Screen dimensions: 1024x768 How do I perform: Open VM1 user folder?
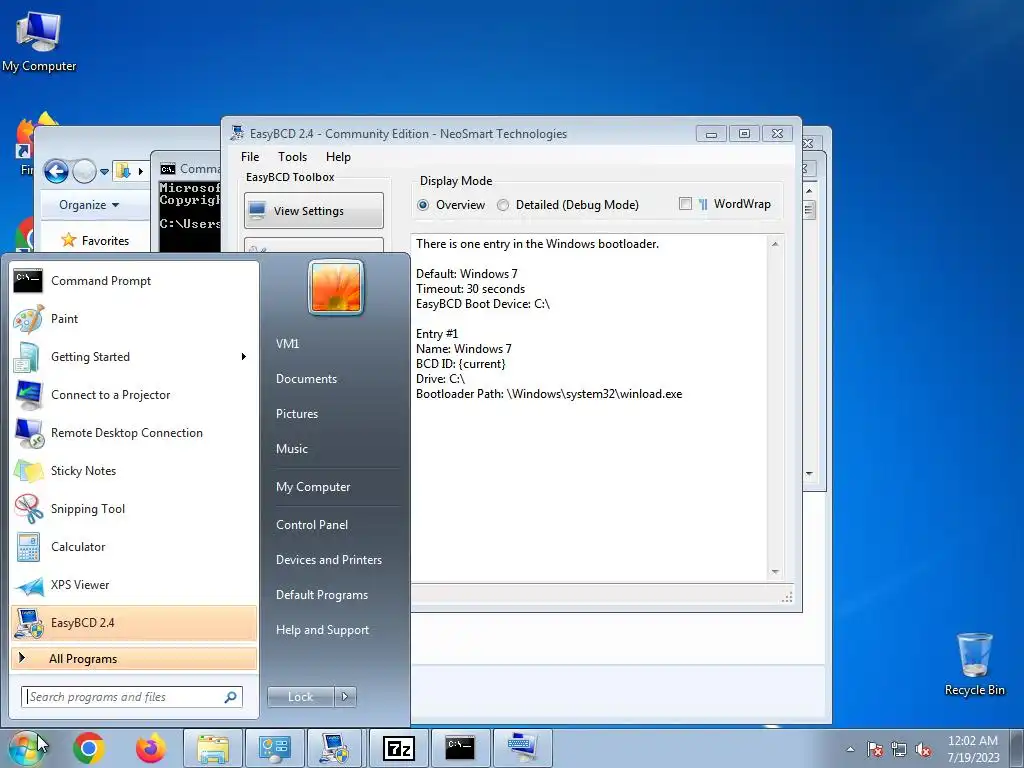[x=288, y=344]
